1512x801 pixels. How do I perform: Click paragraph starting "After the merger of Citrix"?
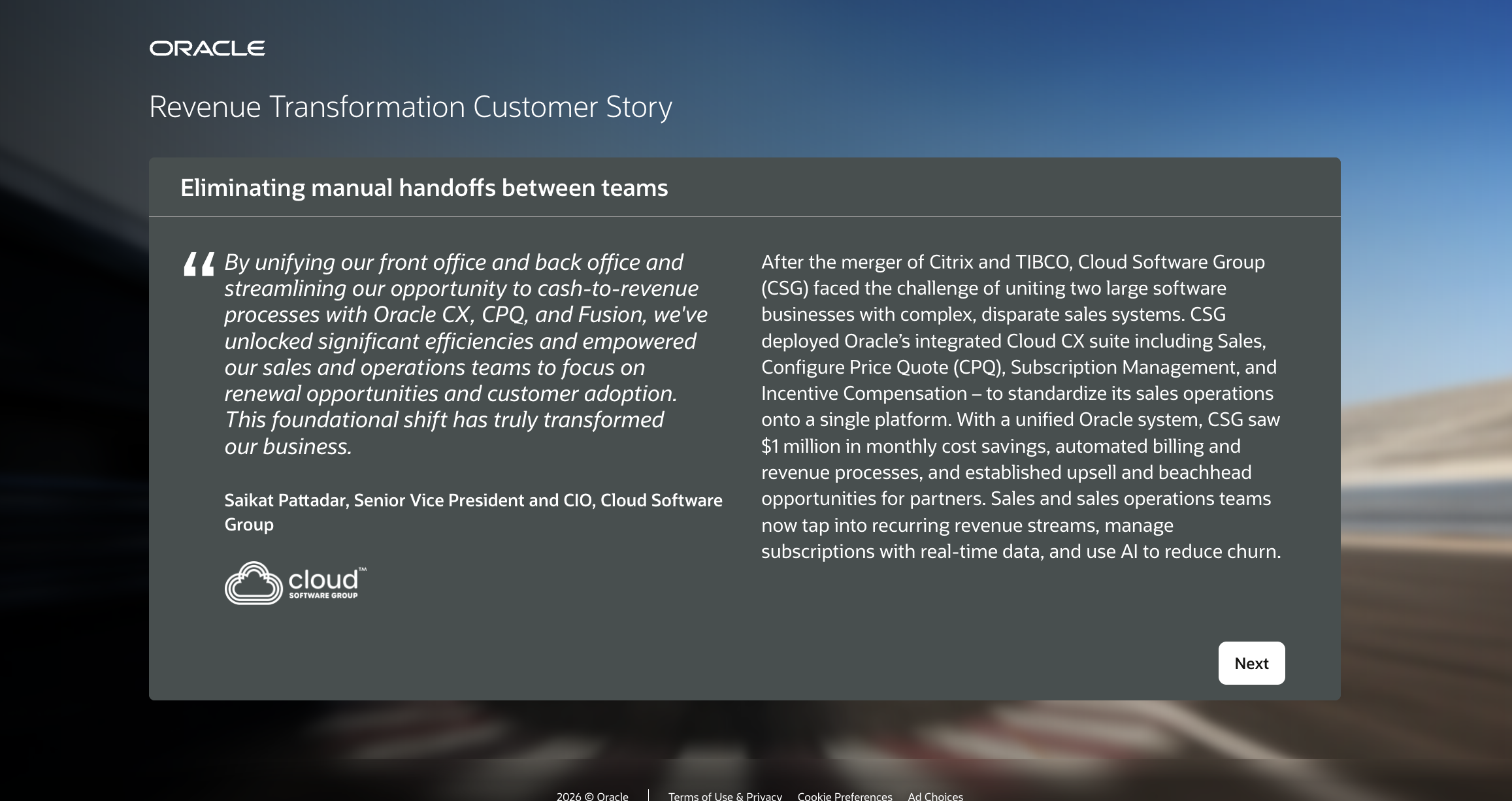coord(1021,406)
